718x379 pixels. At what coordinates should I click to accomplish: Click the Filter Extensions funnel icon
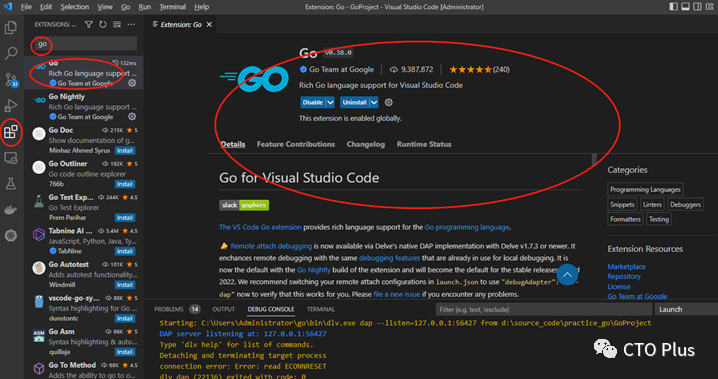point(89,25)
